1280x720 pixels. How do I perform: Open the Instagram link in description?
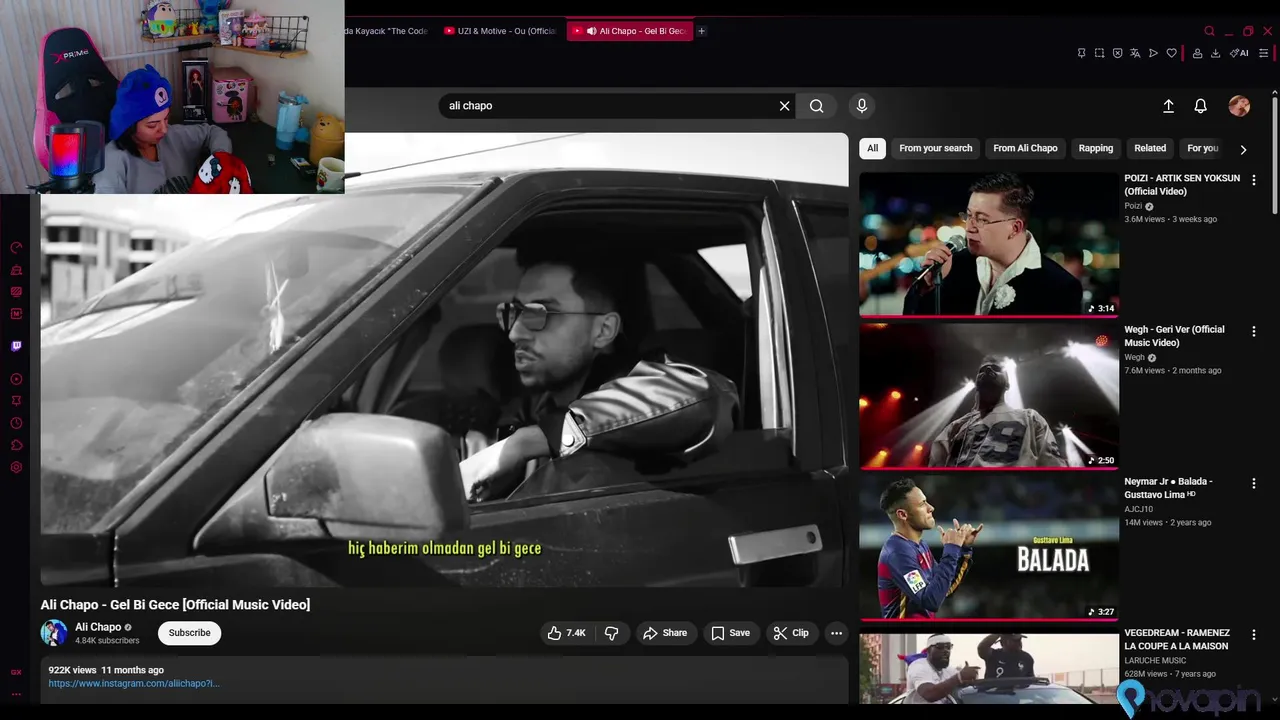click(x=134, y=683)
